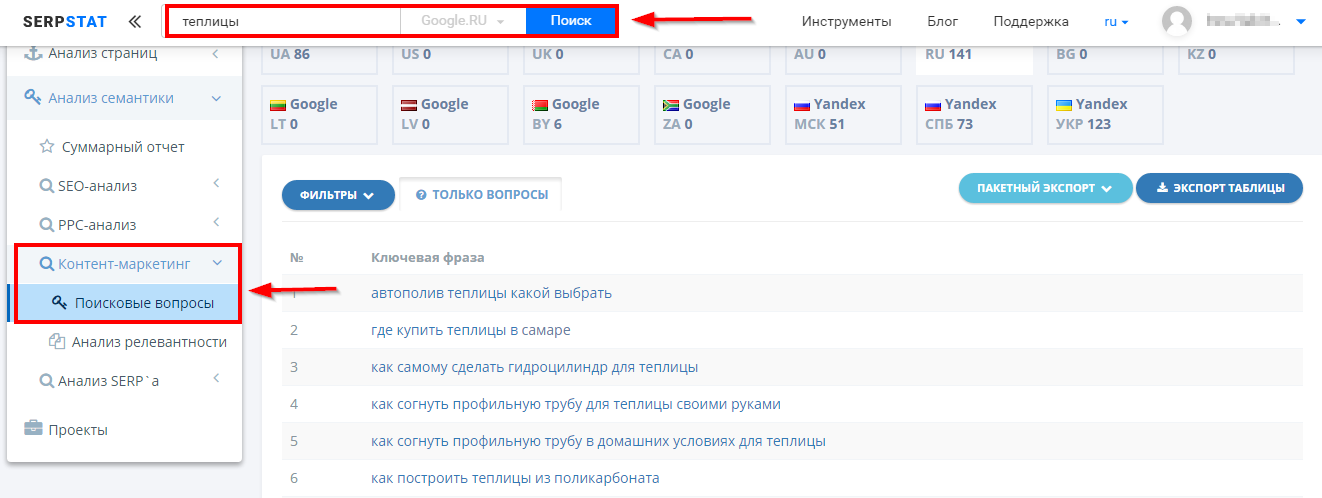
Task: Open keyword где купить теплицы в самаре
Action: tap(471, 330)
